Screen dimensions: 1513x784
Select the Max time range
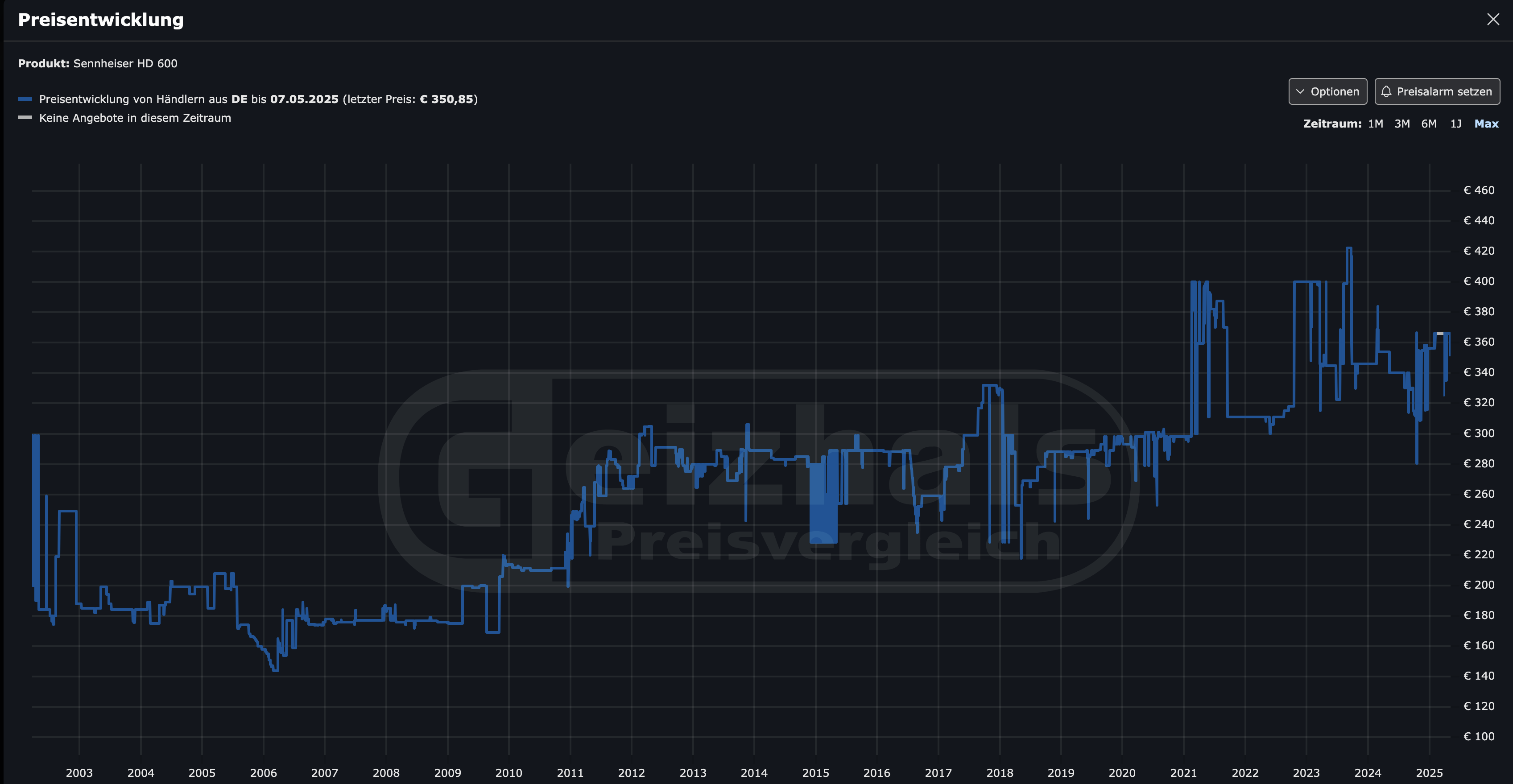pyautogui.click(x=1486, y=124)
